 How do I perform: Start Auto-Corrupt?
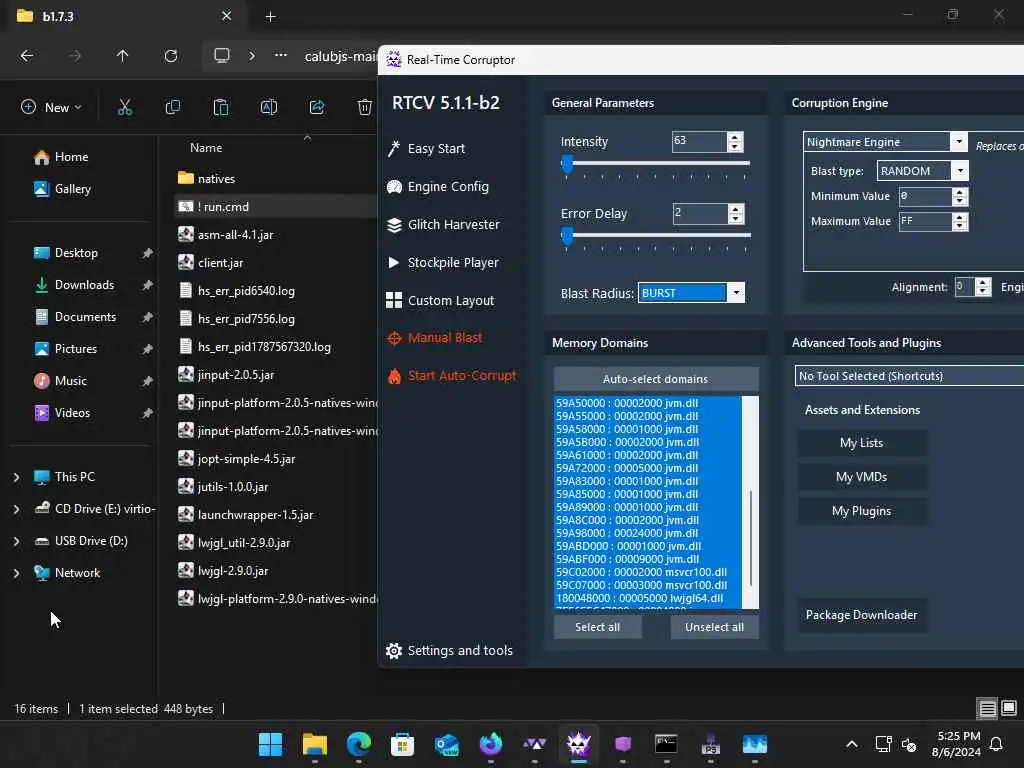[x=462, y=376]
